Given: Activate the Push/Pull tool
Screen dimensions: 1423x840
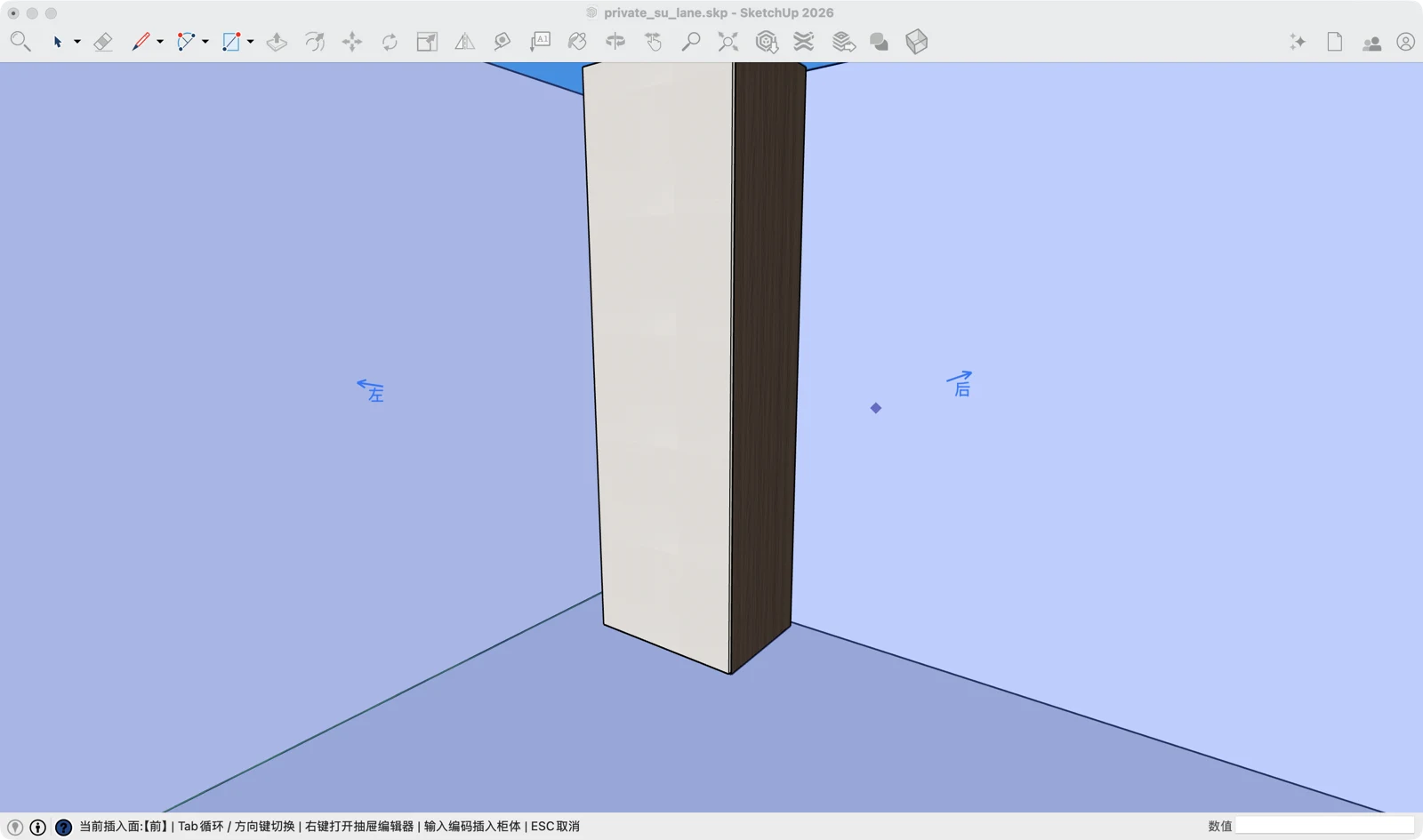Looking at the screenshot, I should click(277, 42).
